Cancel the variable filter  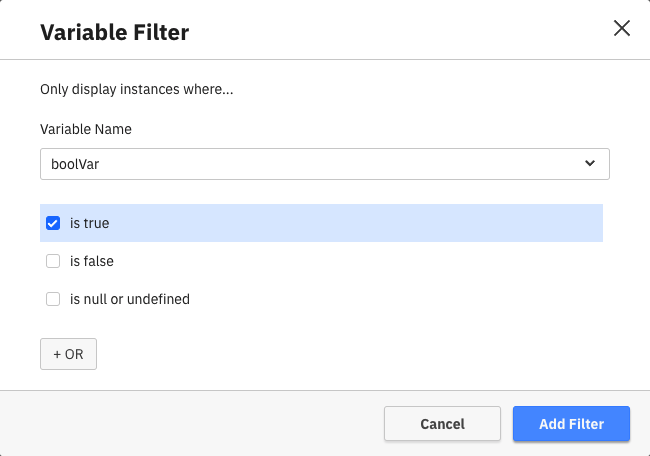pos(442,424)
